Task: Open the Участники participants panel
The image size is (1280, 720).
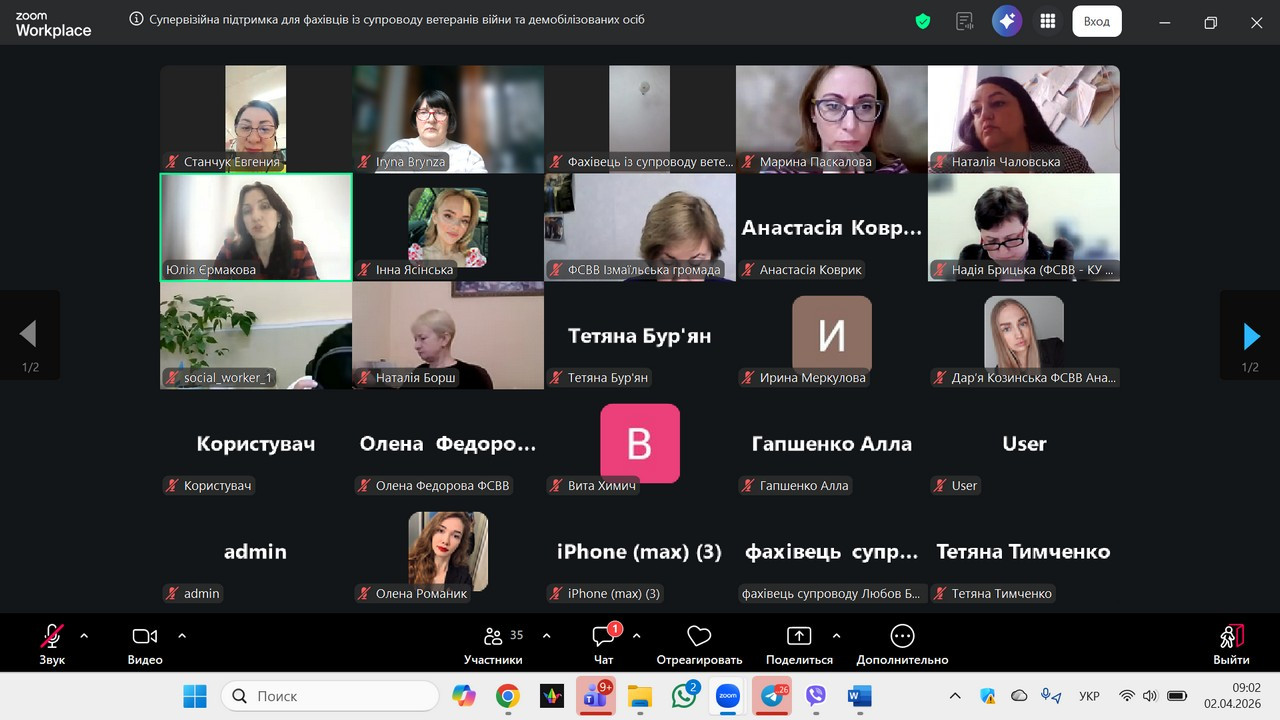Action: pos(493,644)
